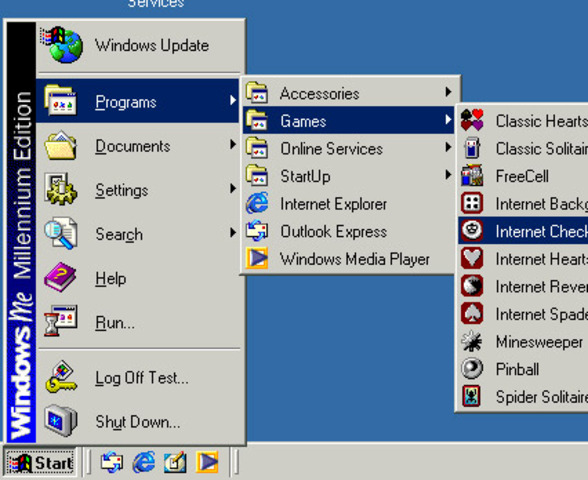Click the Shut Down monitor icon
This screenshot has height=480, width=588.
tap(60, 420)
